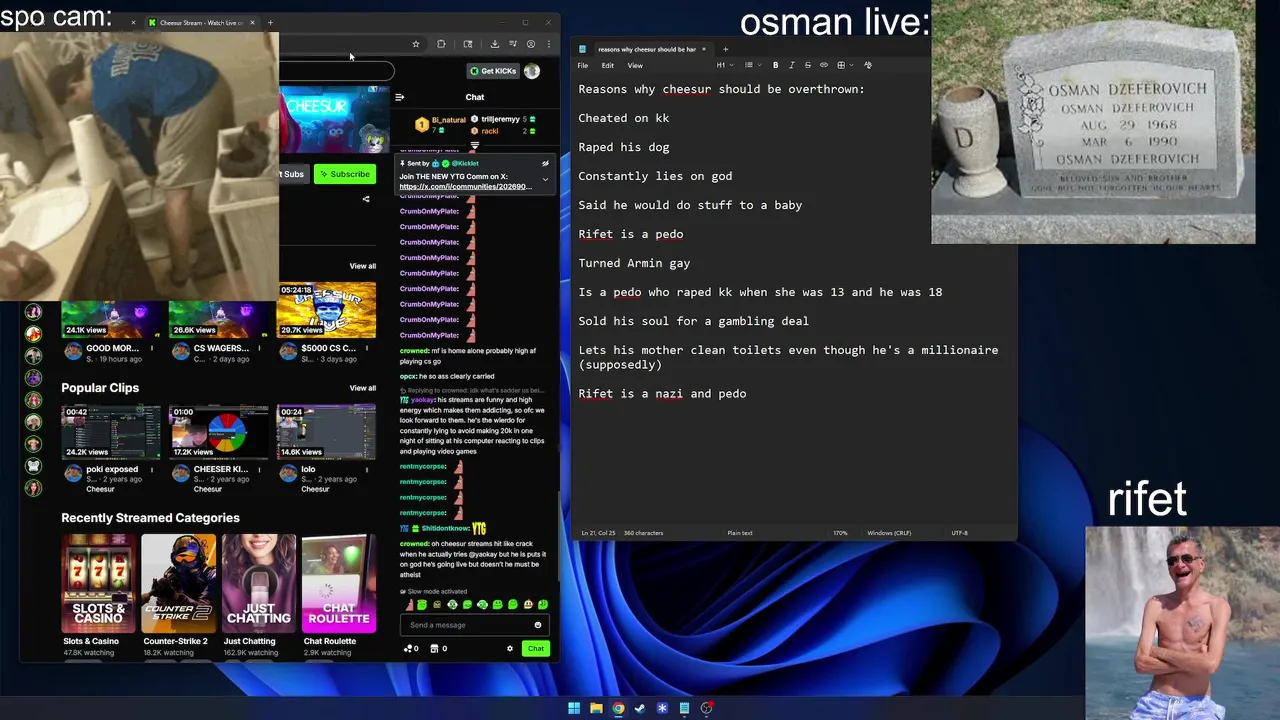This screenshot has height=720, width=1280.
Task: Open the Chrome extensions puzzle icon
Action: (x=441, y=44)
